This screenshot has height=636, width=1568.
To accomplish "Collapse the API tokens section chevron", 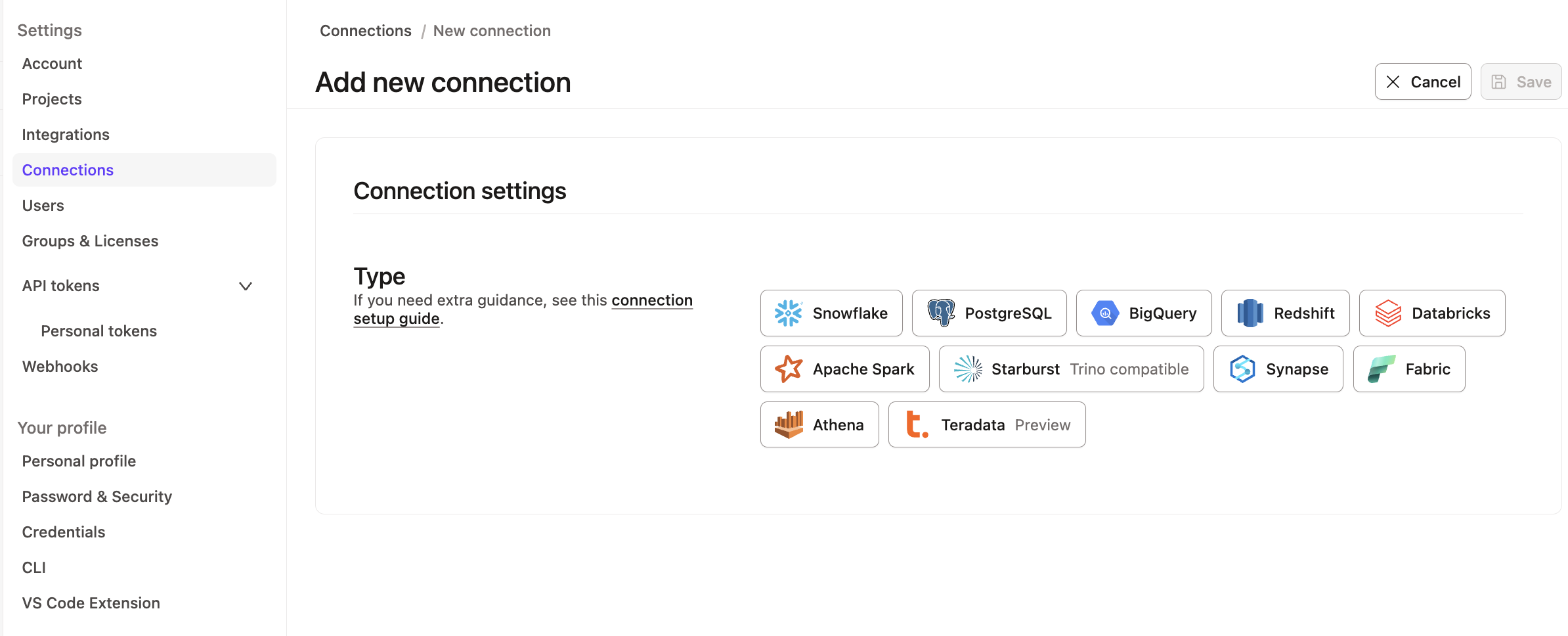I will (x=245, y=286).
